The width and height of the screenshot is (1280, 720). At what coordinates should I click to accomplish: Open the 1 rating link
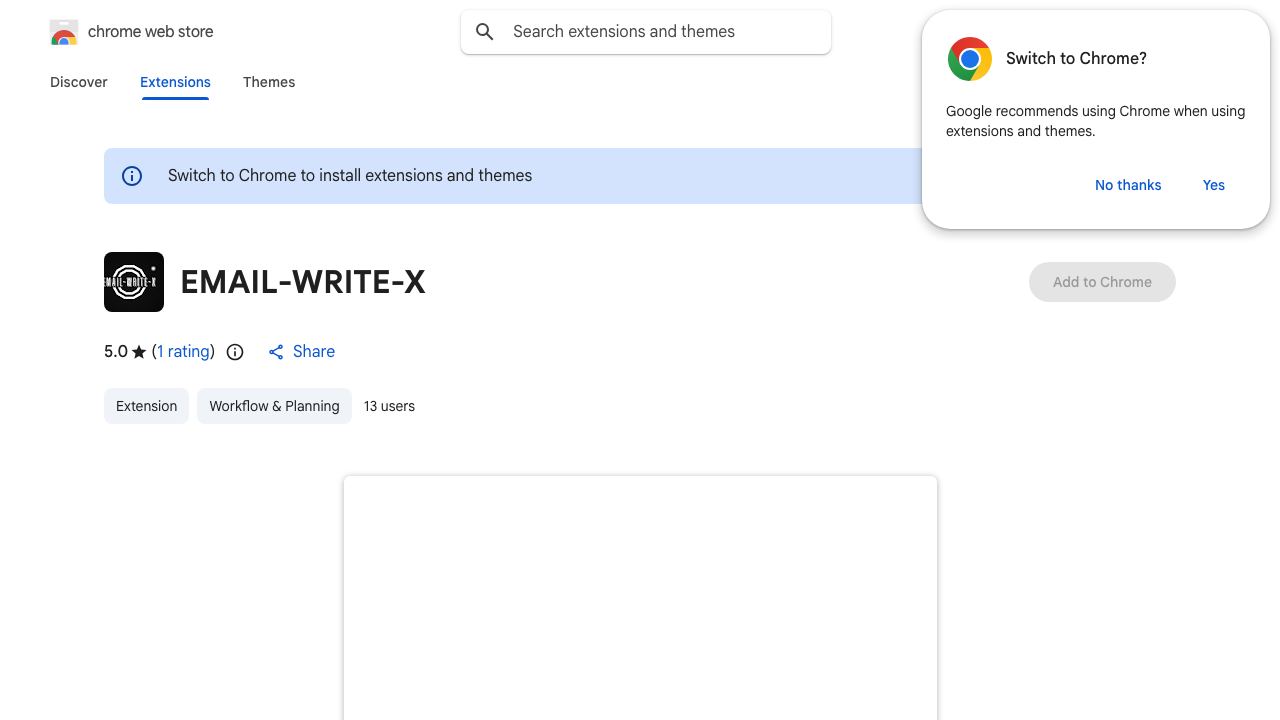click(184, 352)
